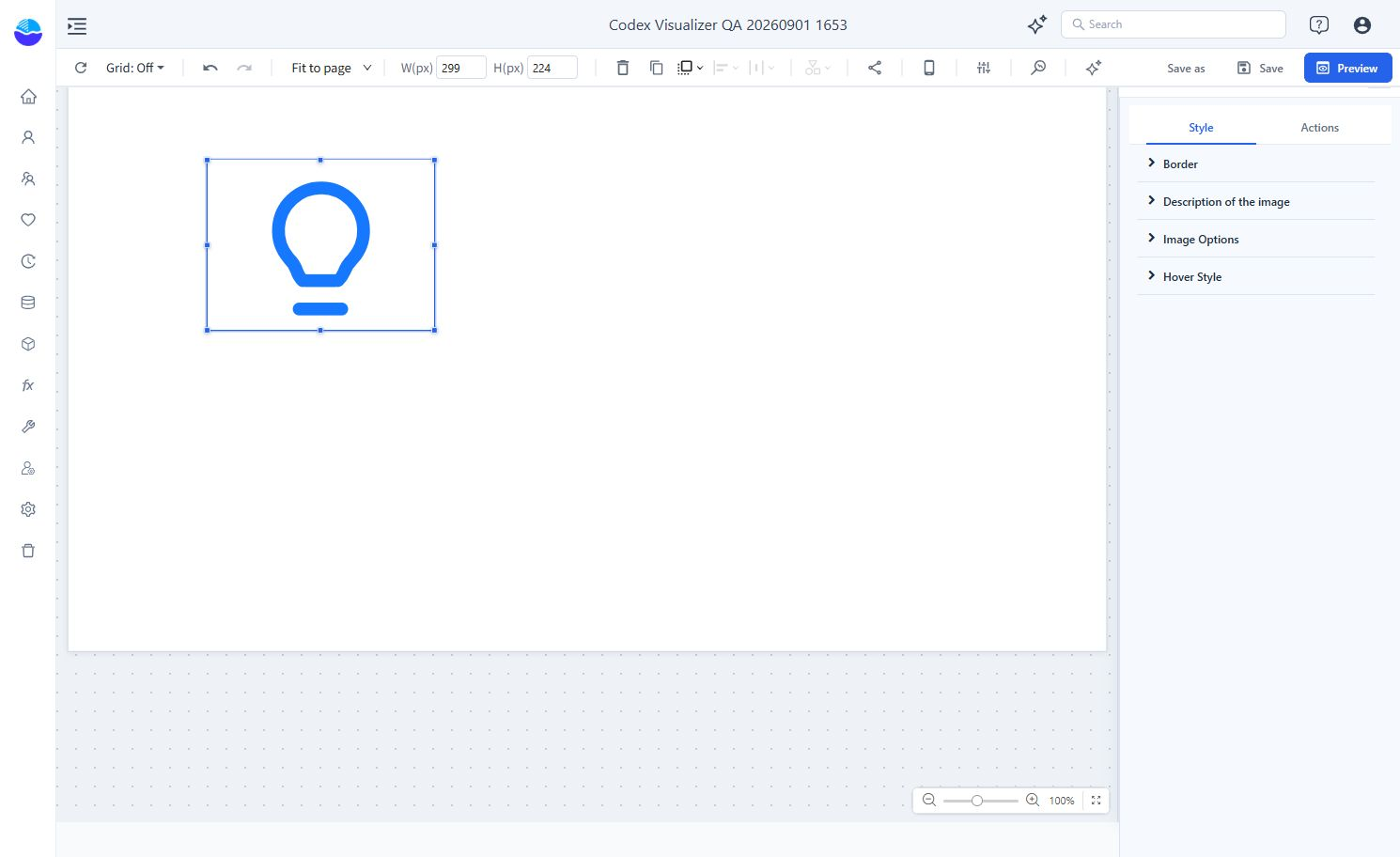Viewport: 1400px width, 857px height.
Task: Open the help question mark icon
Action: (x=1319, y=25)
